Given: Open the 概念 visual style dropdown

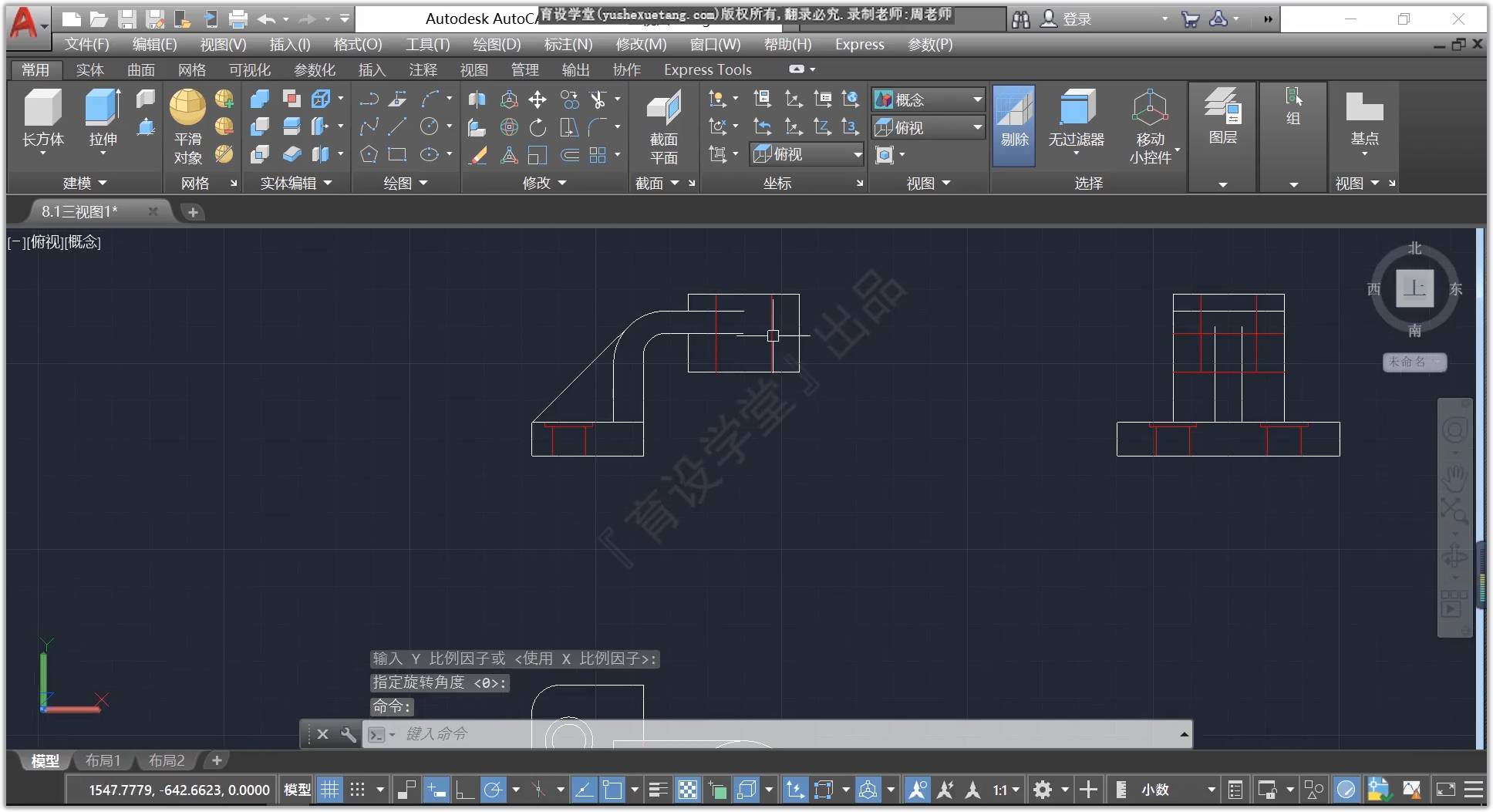Looking at the screenshot, I should click(928, 99).
